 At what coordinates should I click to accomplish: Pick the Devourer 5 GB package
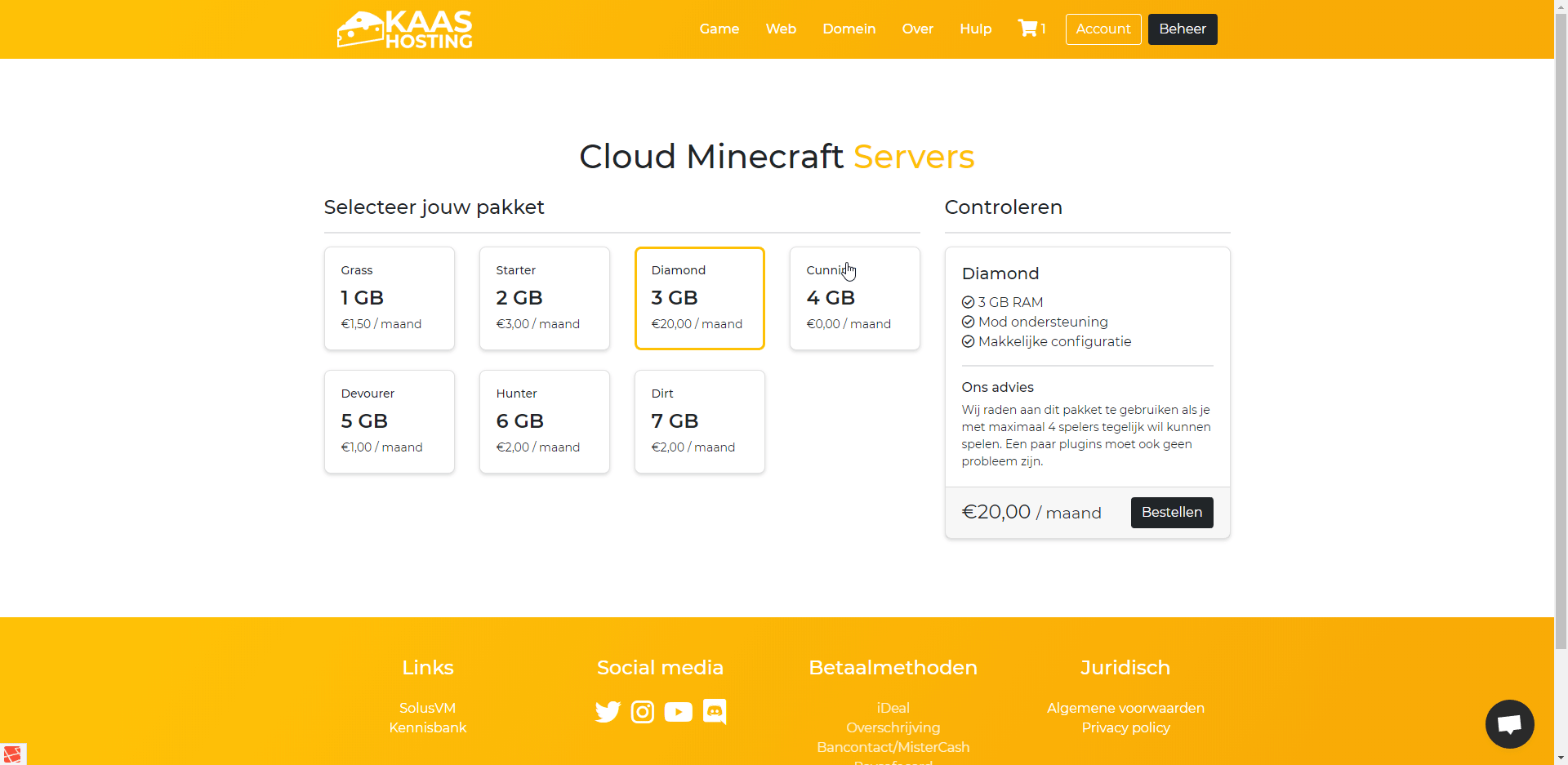click(x=390, y=421)
